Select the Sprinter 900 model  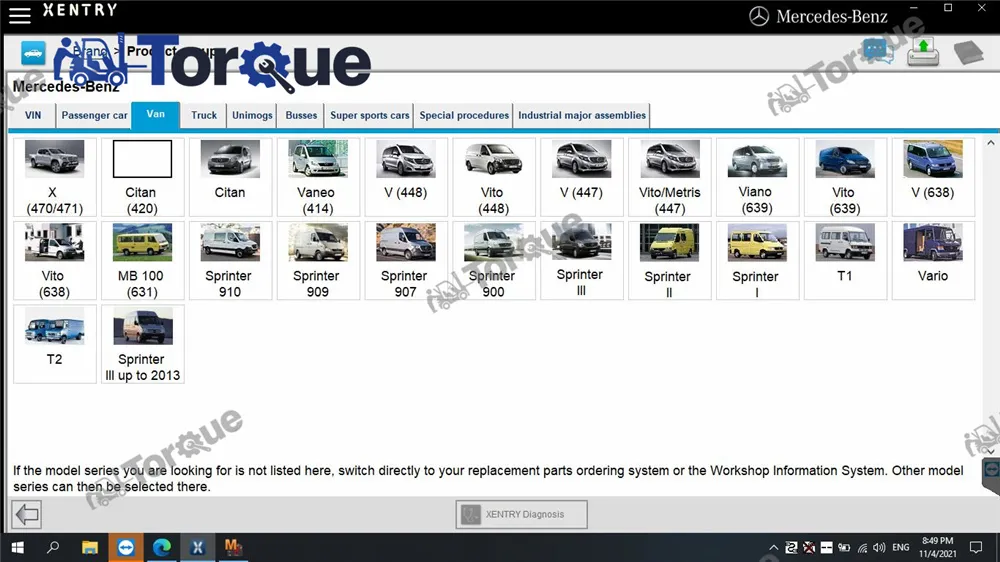[494, 260]
